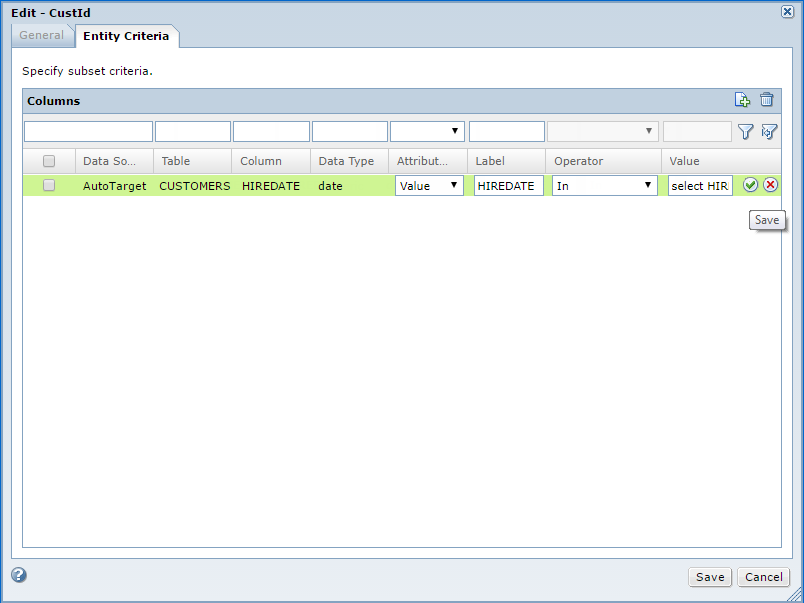Screen dimensions: 804x603
Task: Close the Edit - CustId dialog
Action: (787, 12)
